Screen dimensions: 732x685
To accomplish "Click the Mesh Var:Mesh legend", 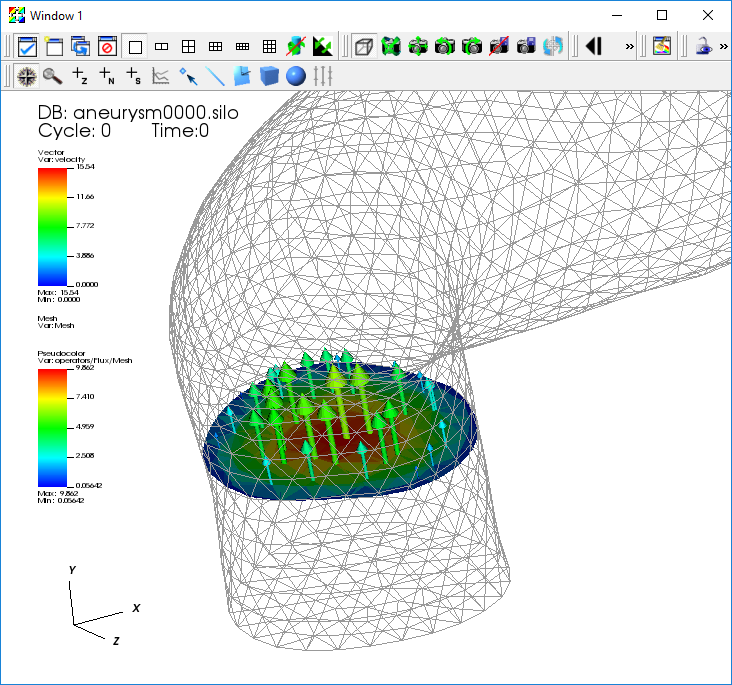I will click(56, 322).
